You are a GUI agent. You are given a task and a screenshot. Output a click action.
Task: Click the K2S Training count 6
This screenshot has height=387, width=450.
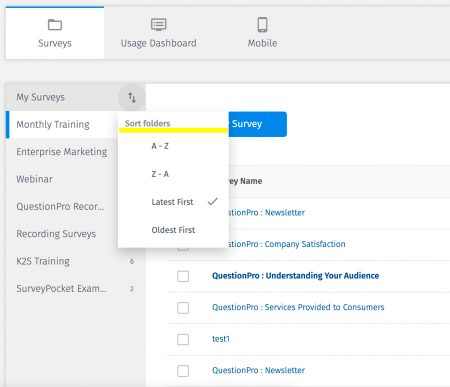coord(132,261)
